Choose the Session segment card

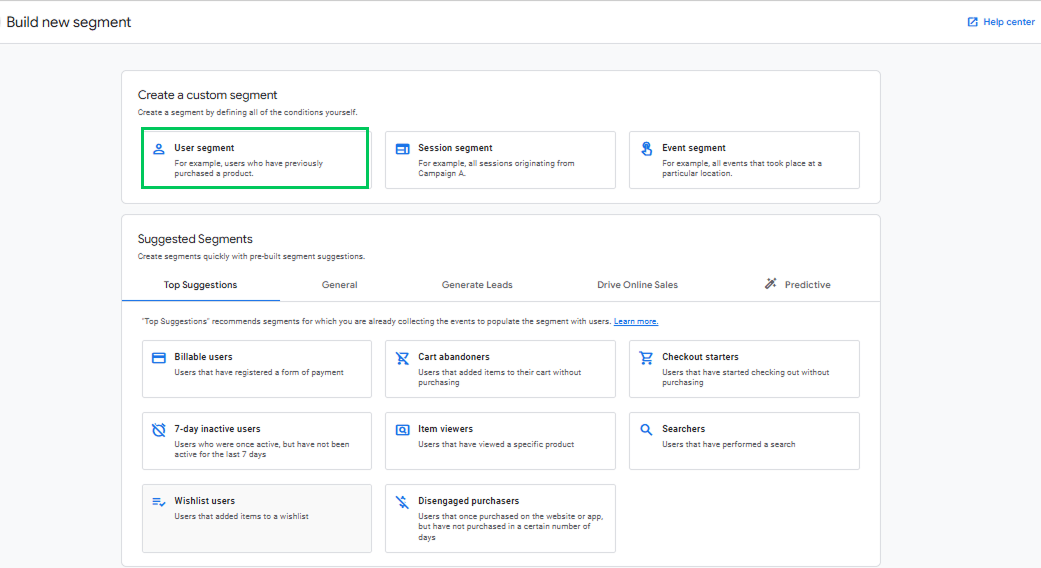500,160
